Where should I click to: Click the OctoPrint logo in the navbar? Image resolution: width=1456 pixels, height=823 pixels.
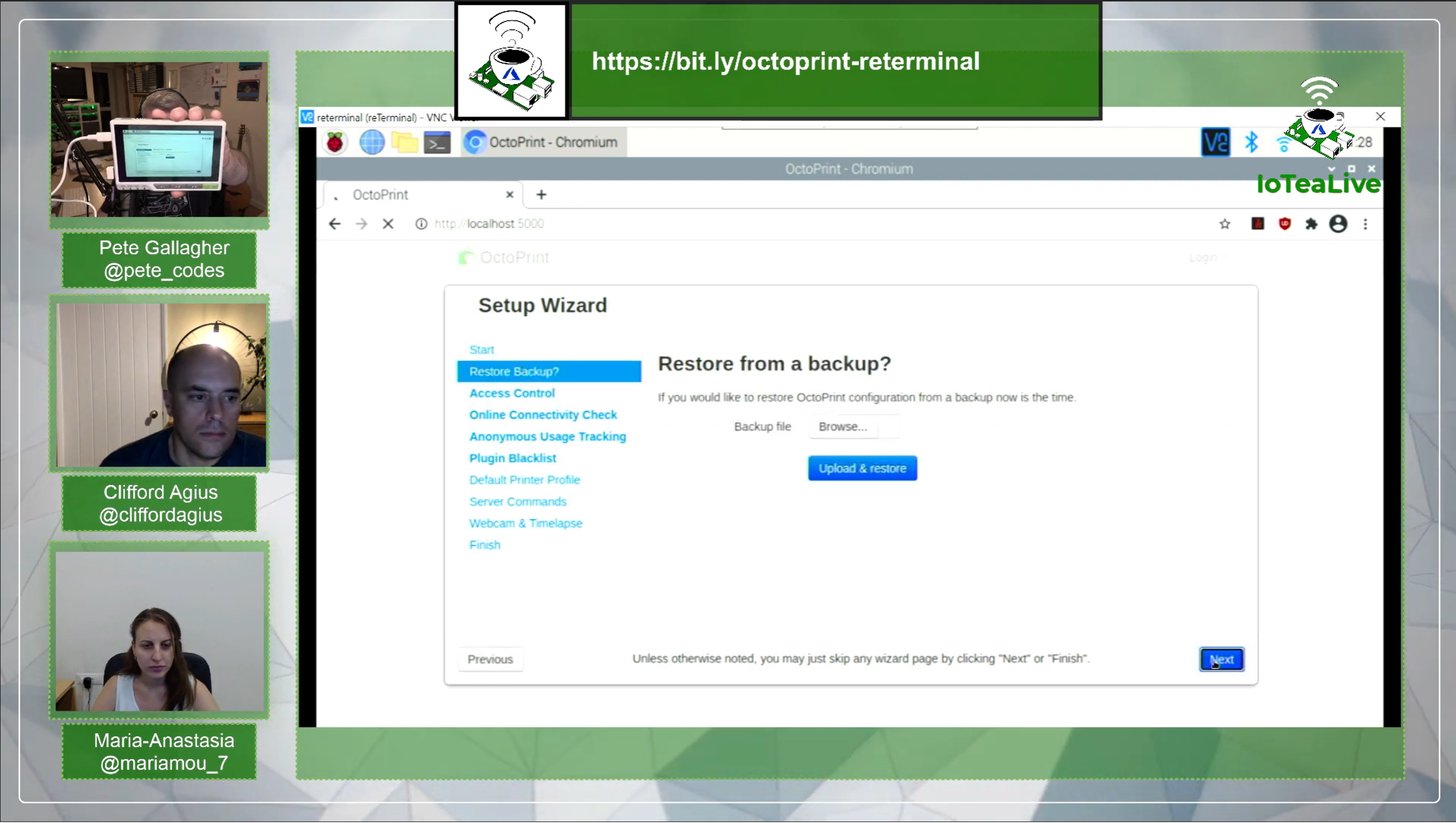[x=504, y=258]
